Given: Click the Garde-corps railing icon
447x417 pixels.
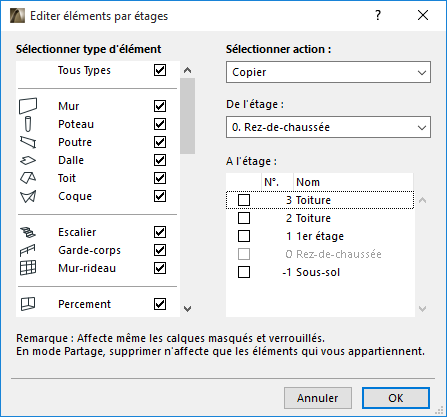Looking at the screenshot, I should click(x=28, y=250).
